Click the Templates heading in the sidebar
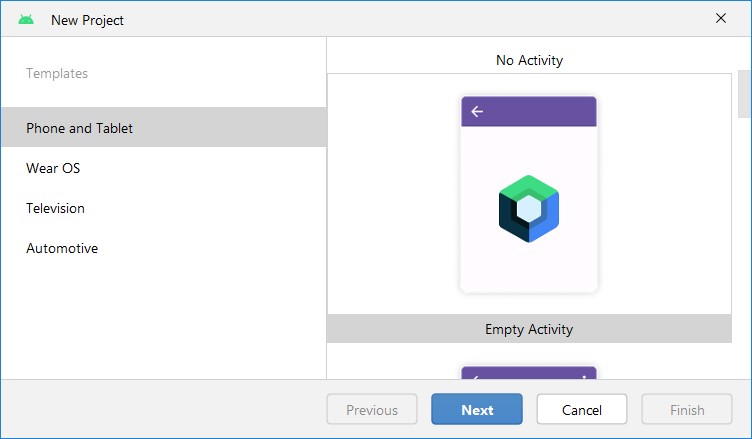 [57, 73]
